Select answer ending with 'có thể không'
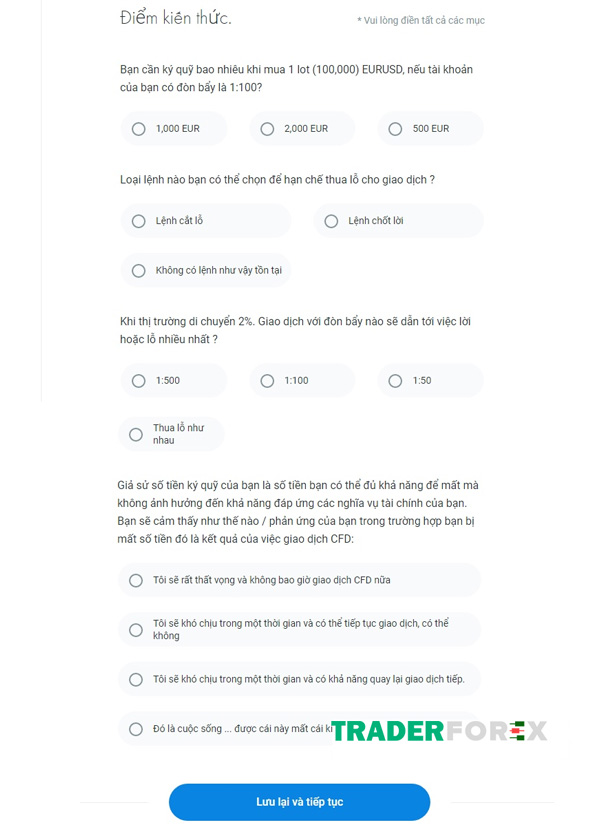 point(299,629)
